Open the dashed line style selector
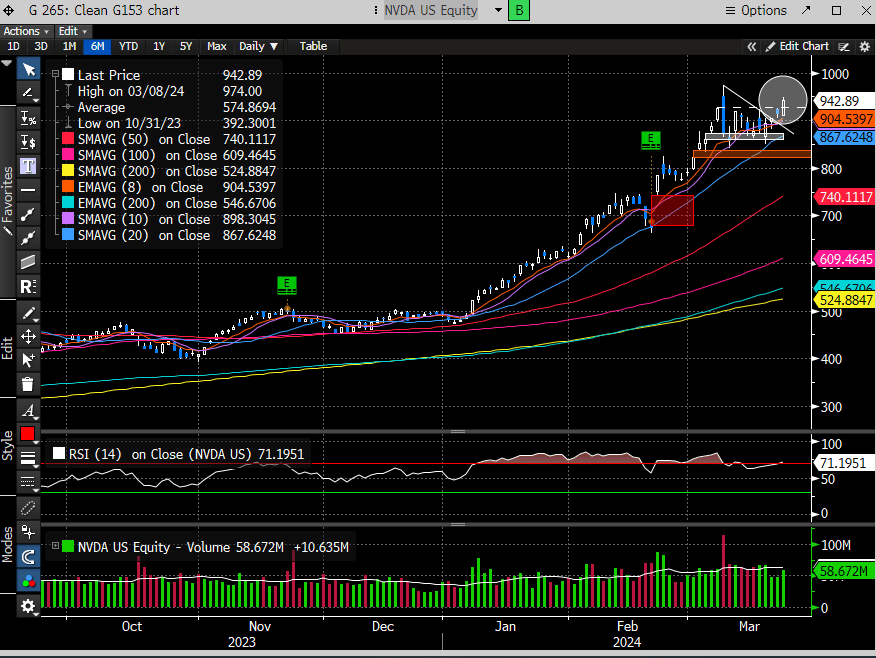The image size is (876, 658). click(x=28, y=481)
